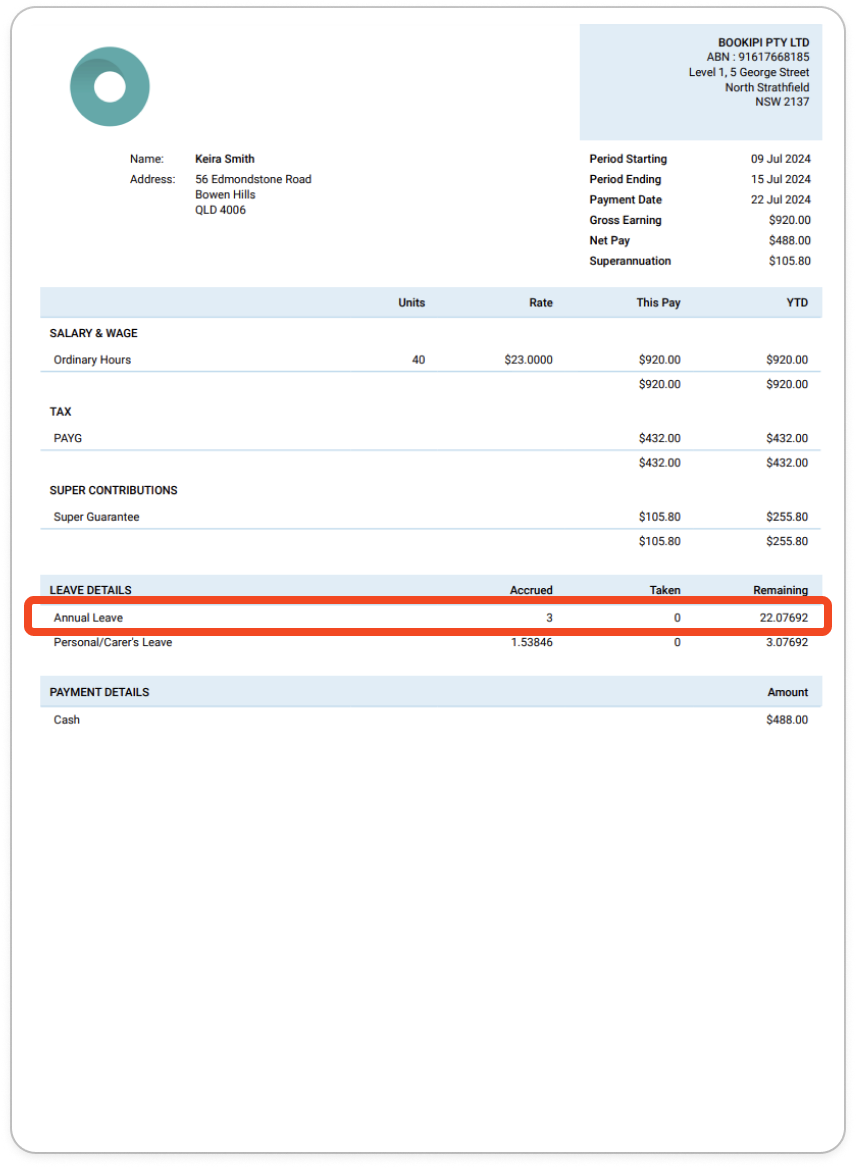Image resolution: width=856 pixels, height=1168 pixels.
Task: Click the YTD column header
Action: click(797, 302)
